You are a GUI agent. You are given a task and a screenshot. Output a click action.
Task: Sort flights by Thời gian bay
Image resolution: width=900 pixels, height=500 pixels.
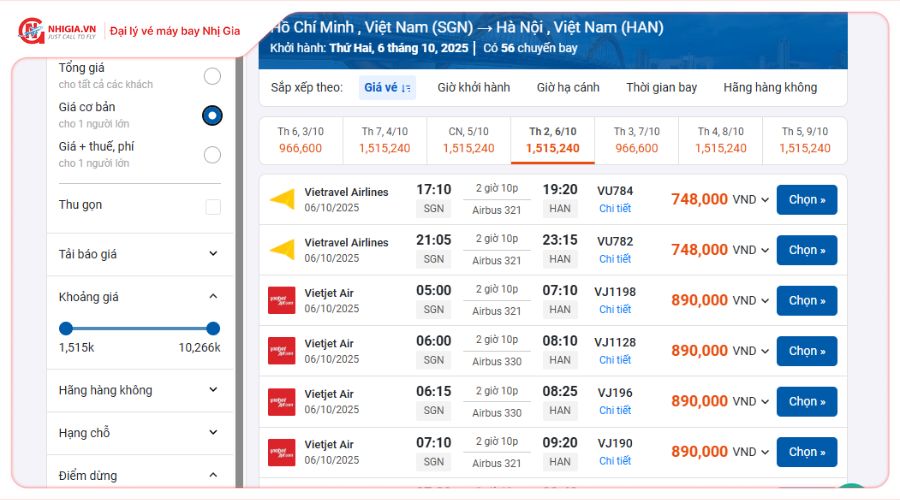coord(661,88)
